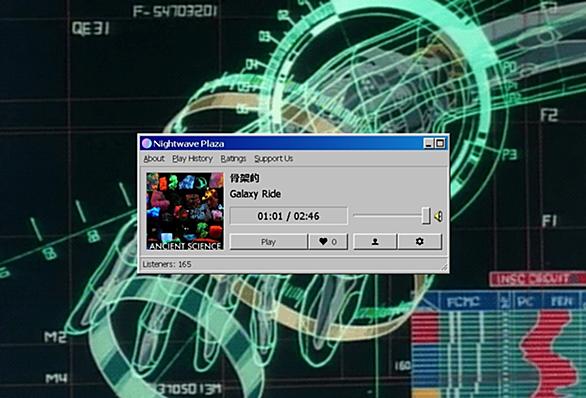586x398 pixels.
Task: Start playback with the Play button
Action: 268,241
